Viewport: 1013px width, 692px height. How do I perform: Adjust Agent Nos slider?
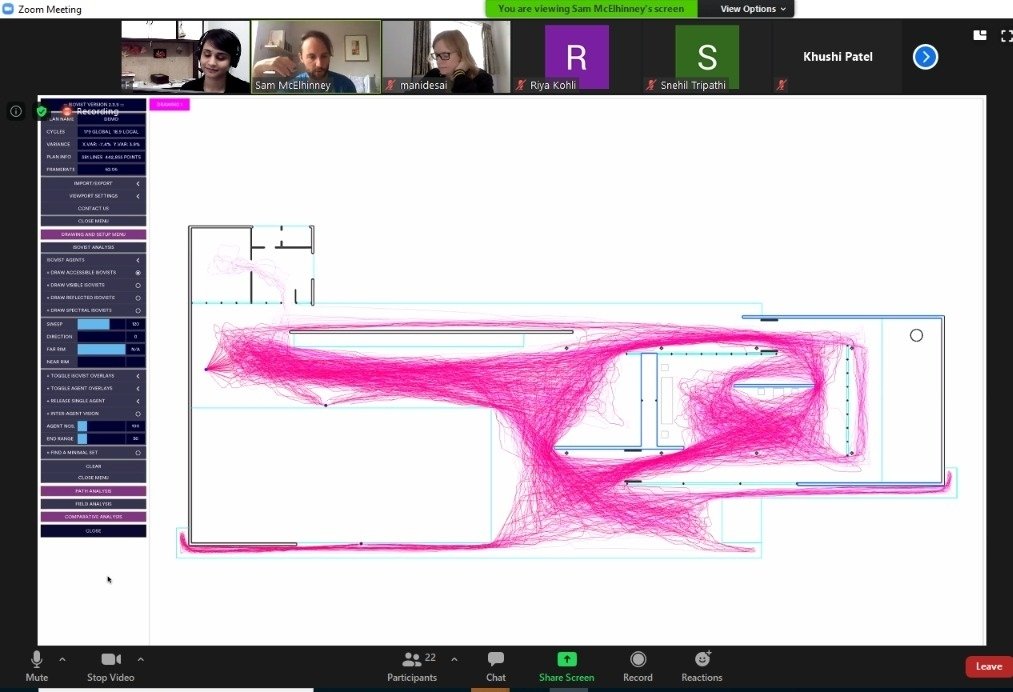[x=101, y=426]
